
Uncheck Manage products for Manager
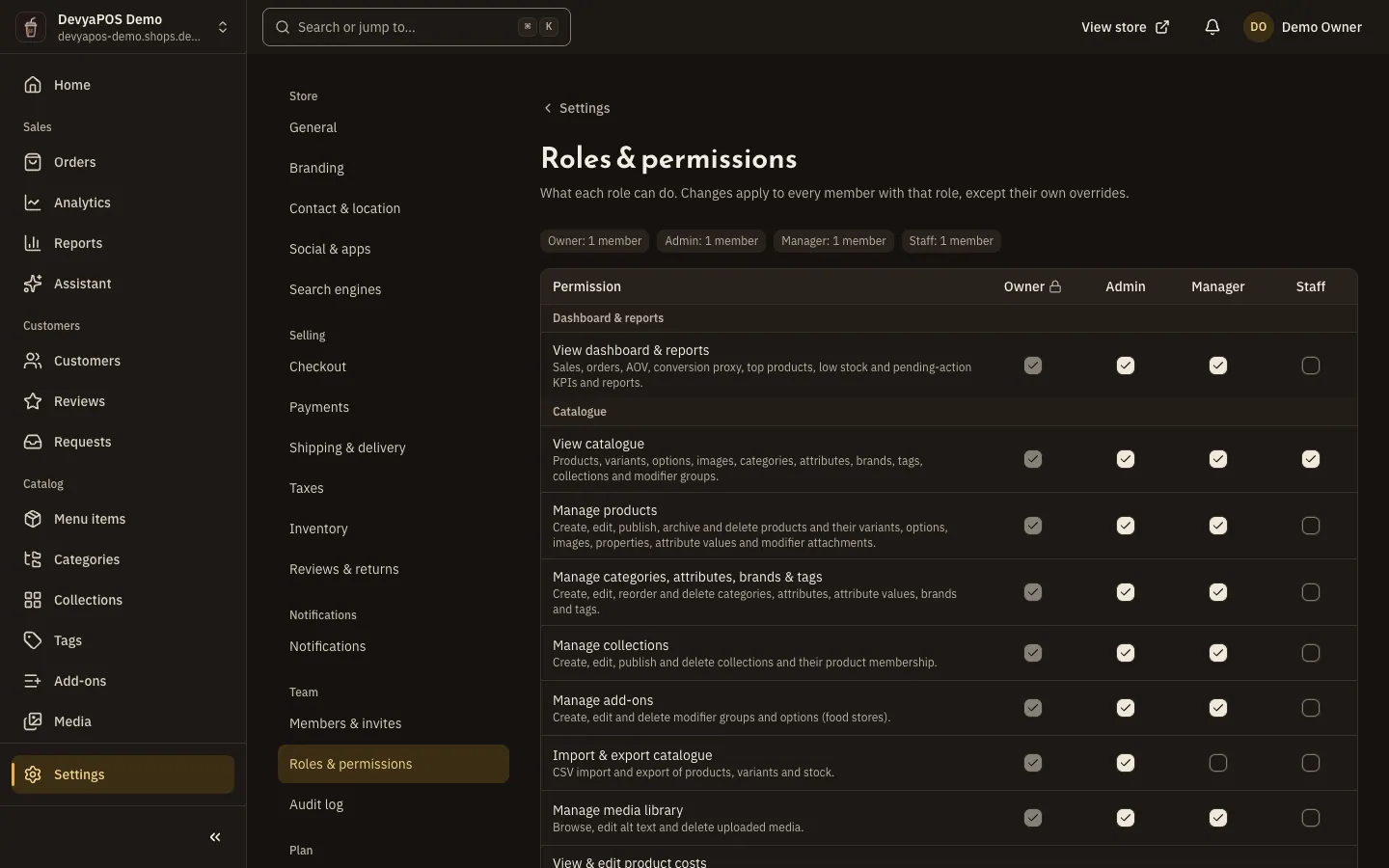tap(1218, 526)
